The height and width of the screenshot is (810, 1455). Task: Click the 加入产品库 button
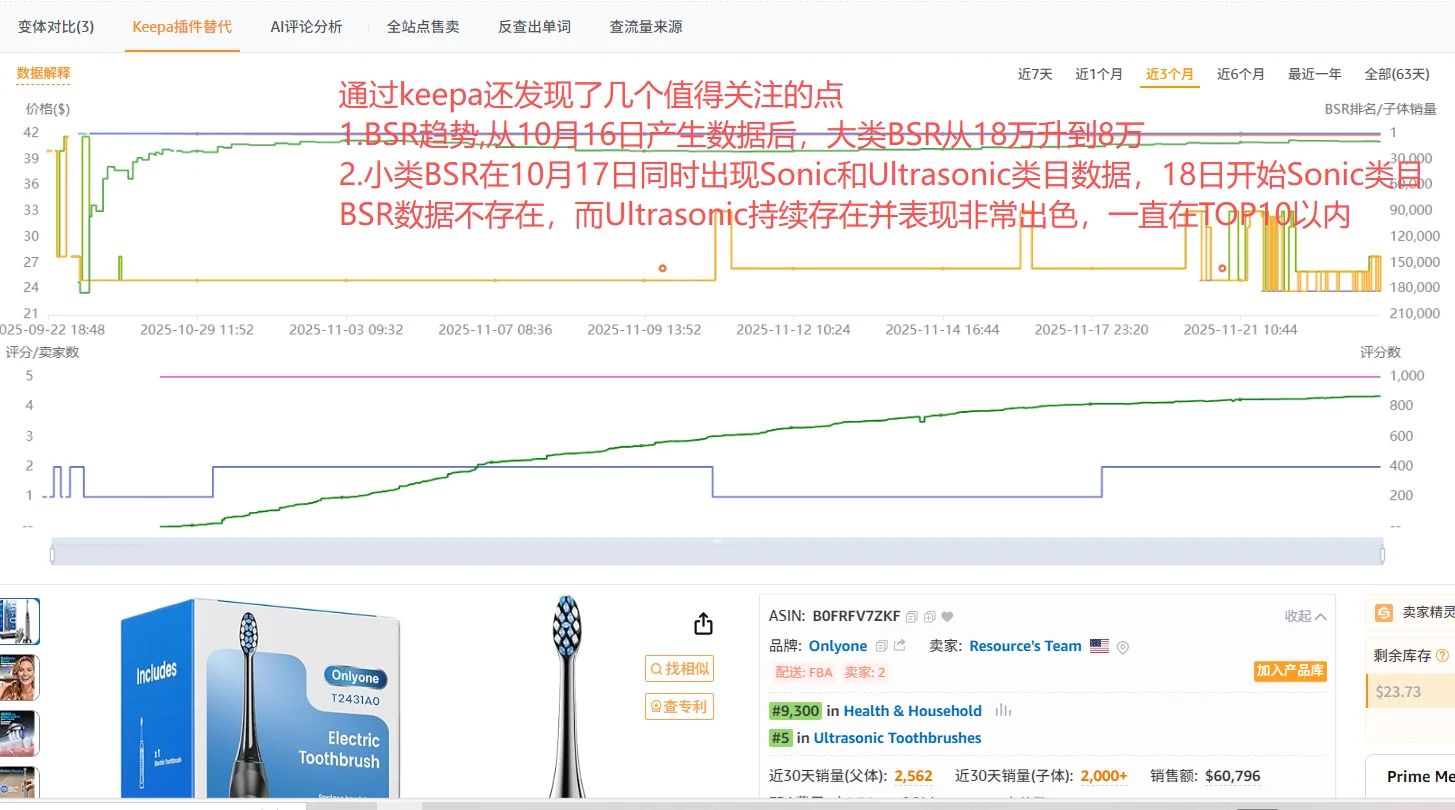click(x=1290, y=672)
